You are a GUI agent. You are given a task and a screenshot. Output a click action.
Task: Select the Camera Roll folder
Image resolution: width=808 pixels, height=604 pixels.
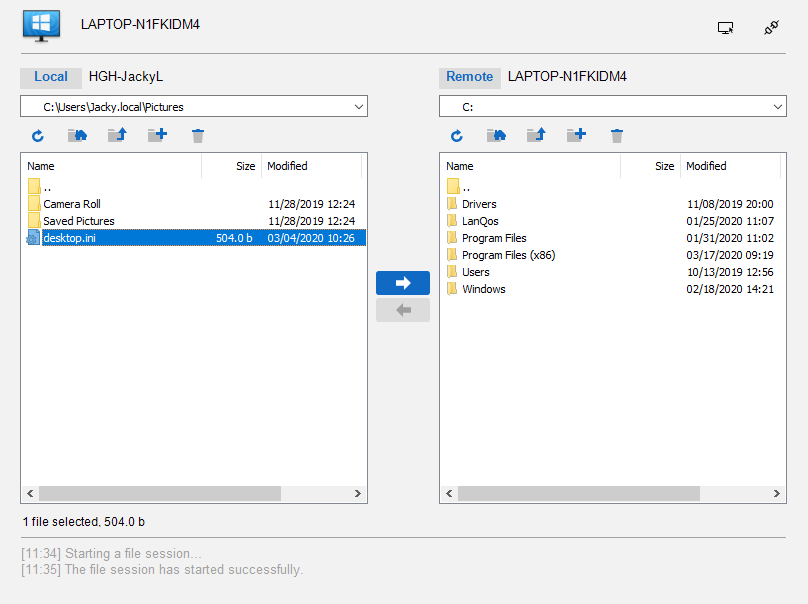[194, 204]
